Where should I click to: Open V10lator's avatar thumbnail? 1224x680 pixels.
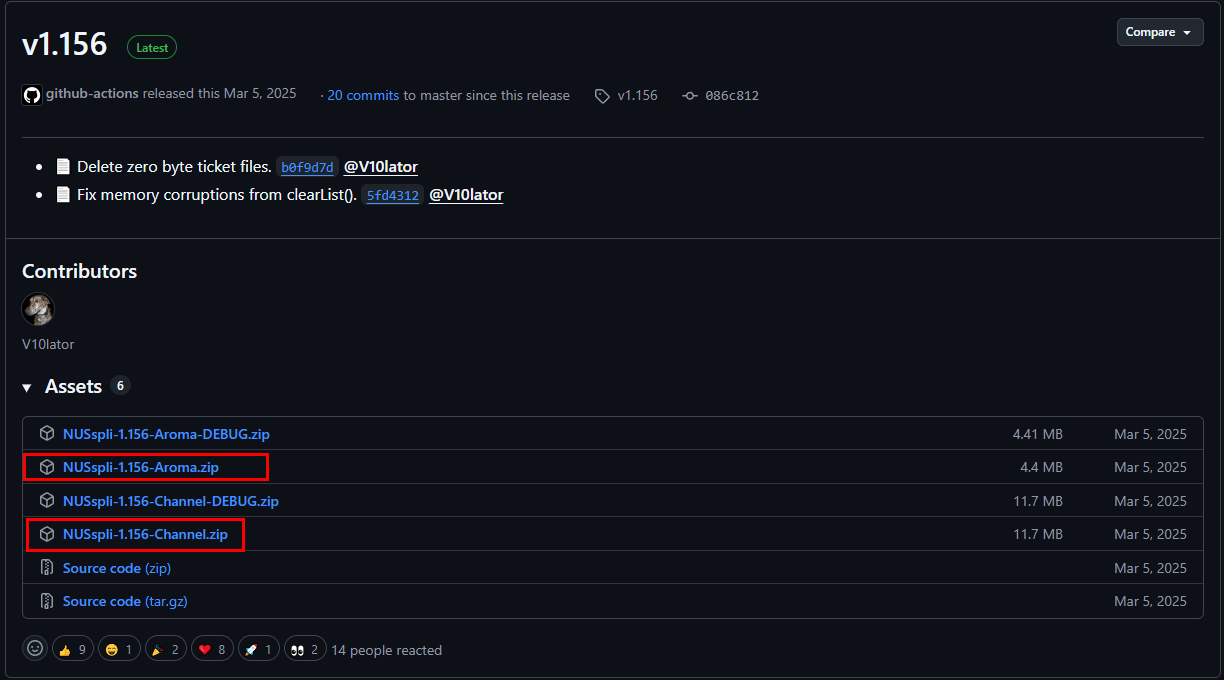click(38, 309)
